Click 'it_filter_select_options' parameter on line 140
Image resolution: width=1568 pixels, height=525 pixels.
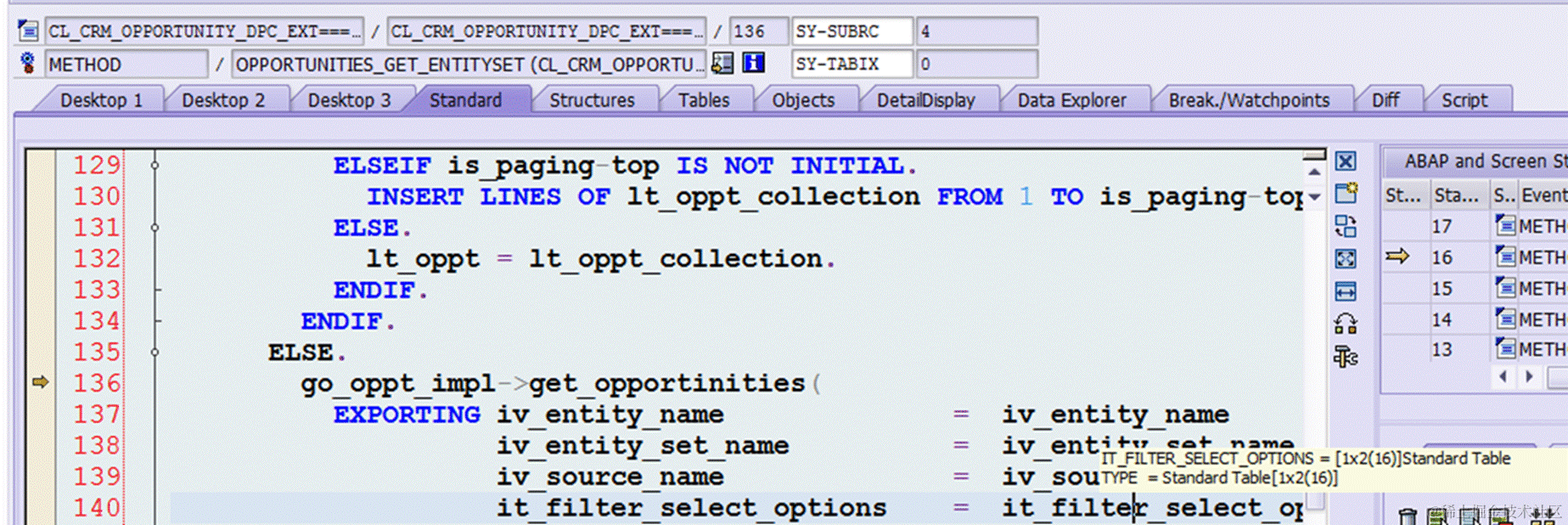tap(691, 508)
